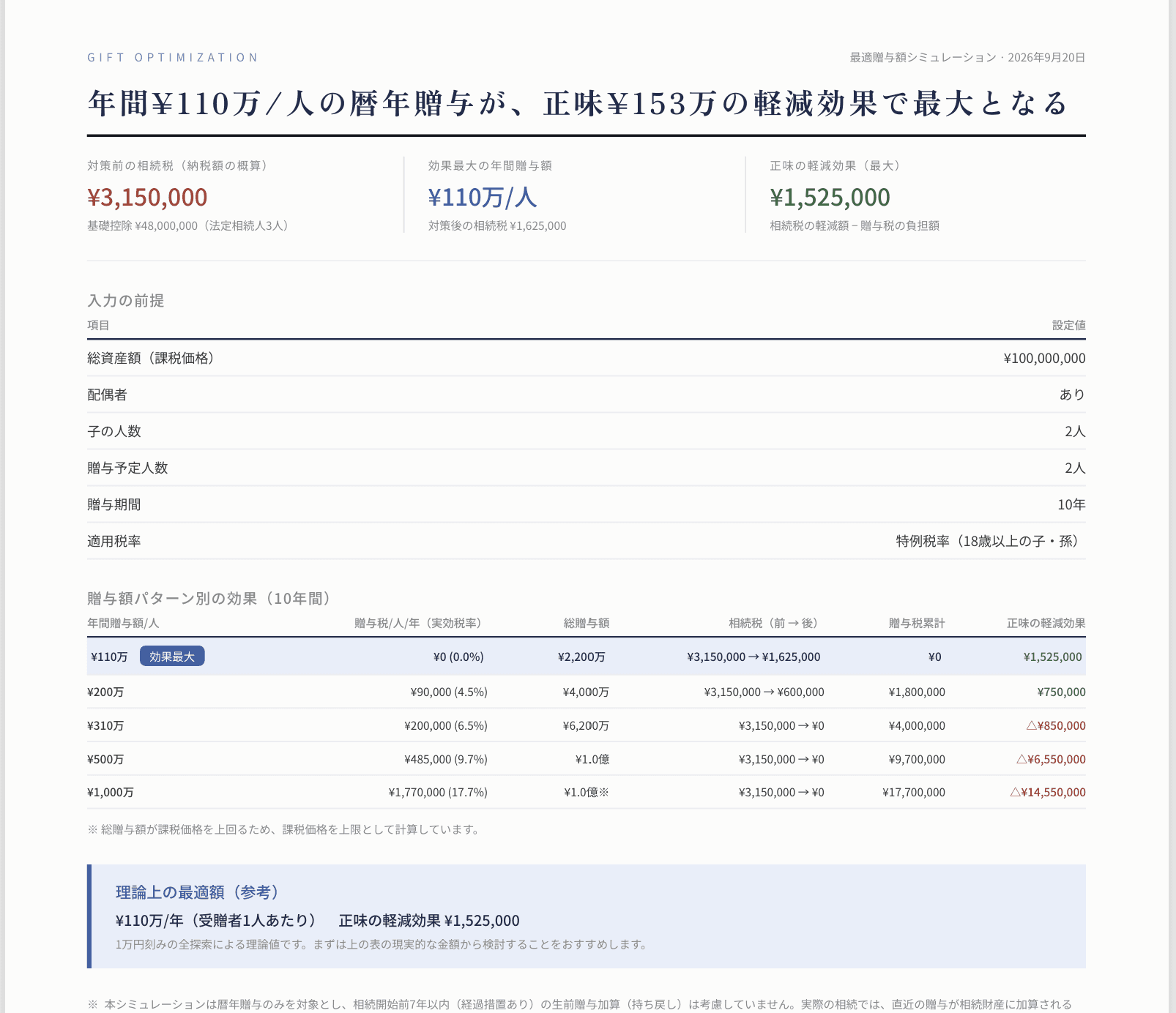This screenshot has height=1013, width=1176.
Task: Click total gift cell ¥2,200万
Action: click(581, 657)
